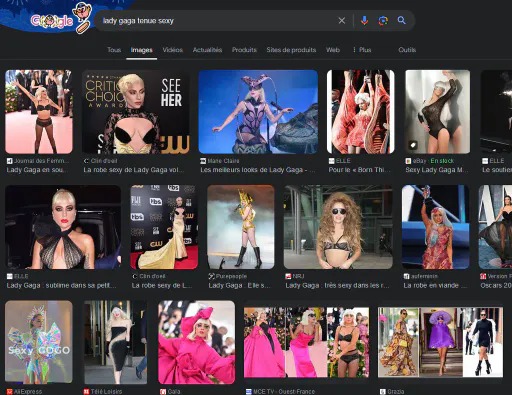
Task: Open the Google doodle logo
Action: (x=60, y=19)
